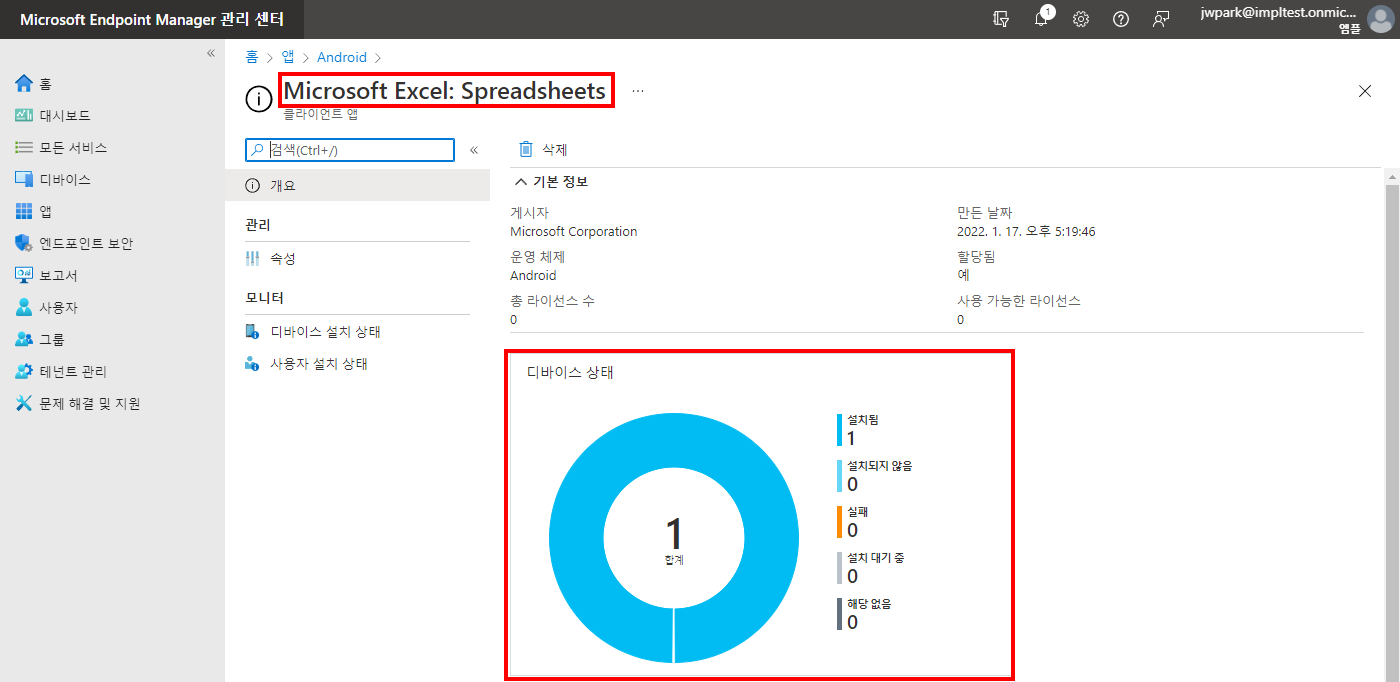Image resolution: width=1400 pixels, height=682 pixels.
Task: Open the Cloud Shell / directory icon in header
Action: pyautogui.click(x=1001, y=19)
